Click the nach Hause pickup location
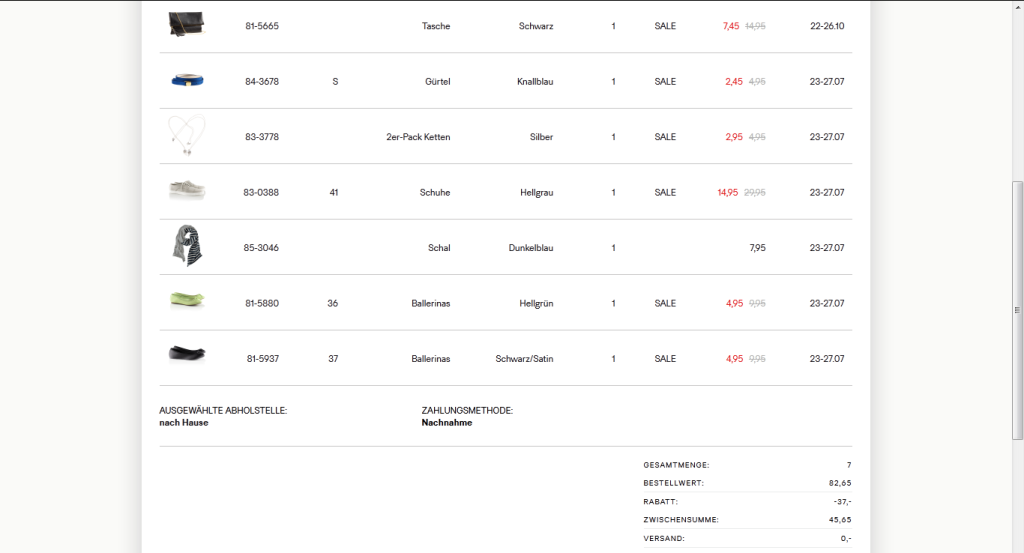This screenshot has height=553, width=1024. pyautogui.click(x=184, y=423)
